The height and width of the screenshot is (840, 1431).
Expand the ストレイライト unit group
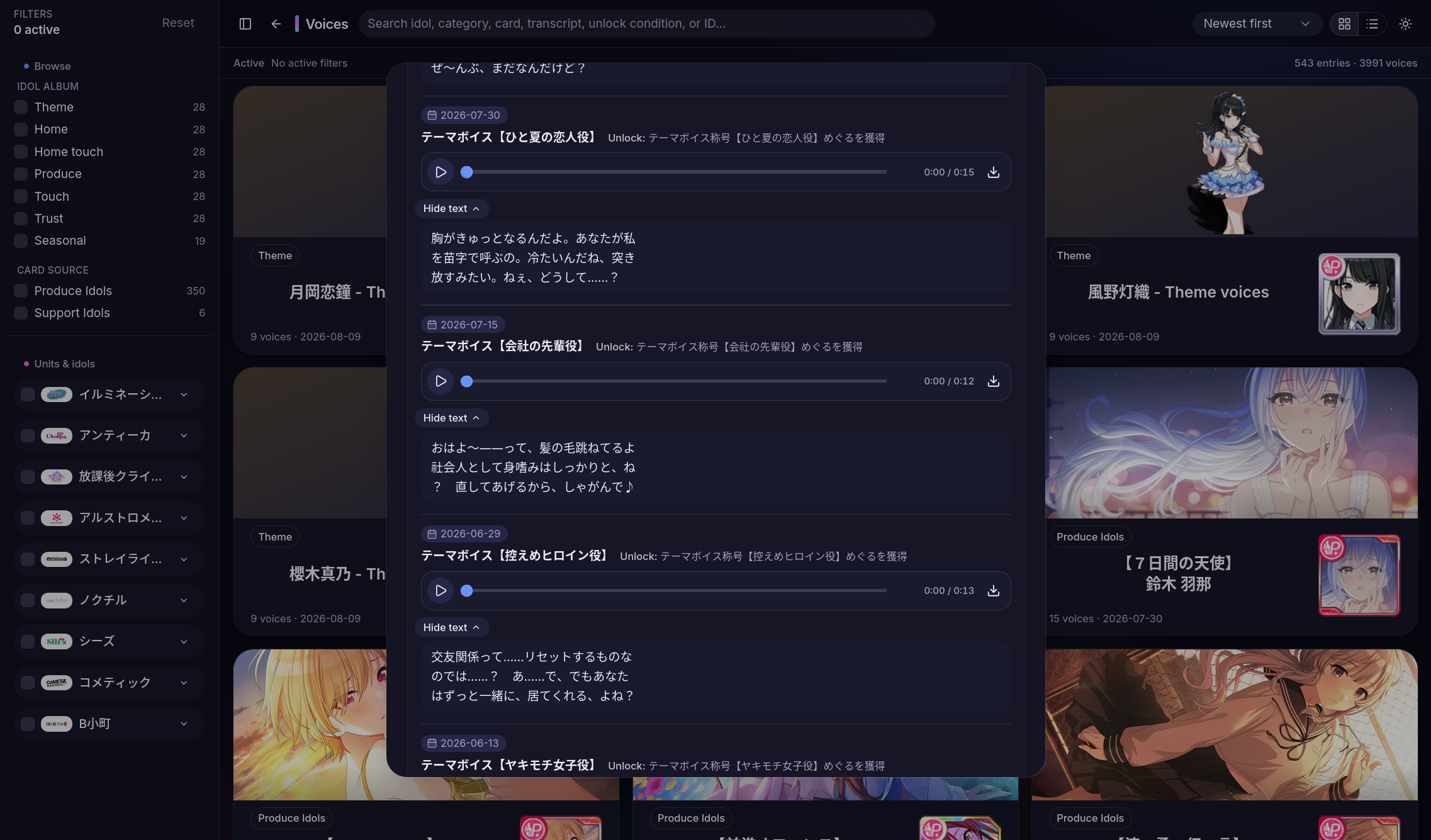[184, 559]
